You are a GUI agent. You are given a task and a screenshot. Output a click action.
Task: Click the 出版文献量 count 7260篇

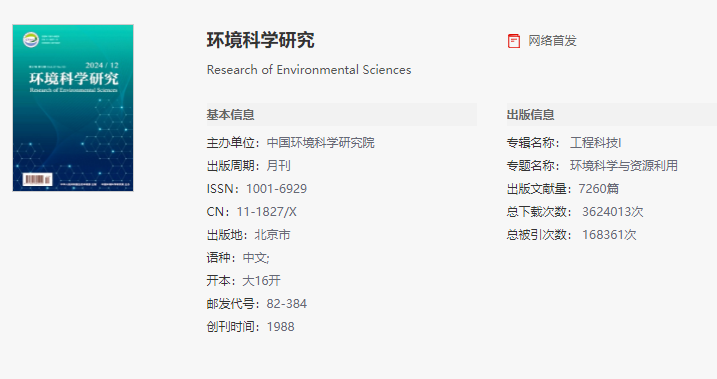coord(599,189)
